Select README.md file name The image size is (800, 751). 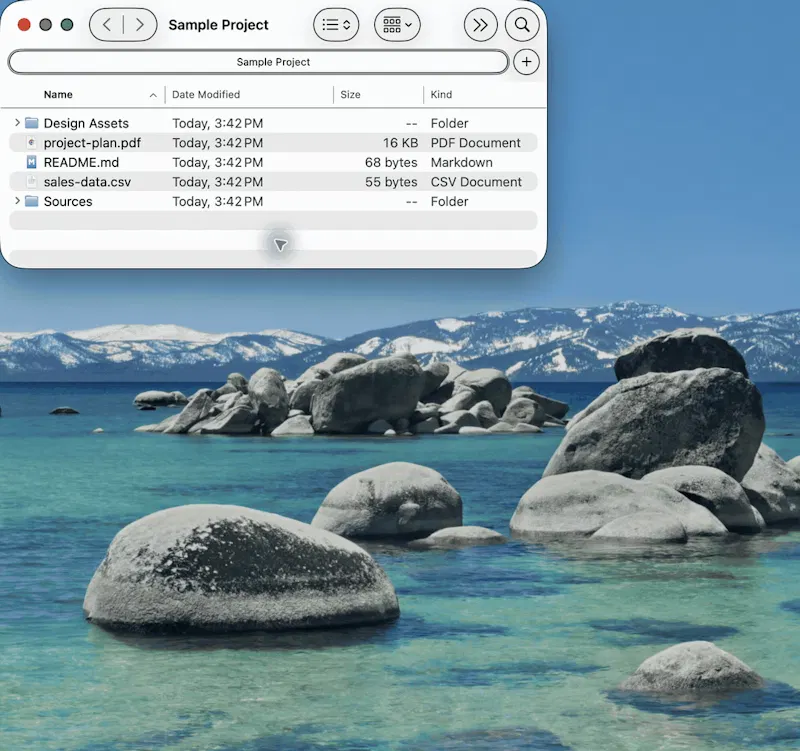coord(81,162)
